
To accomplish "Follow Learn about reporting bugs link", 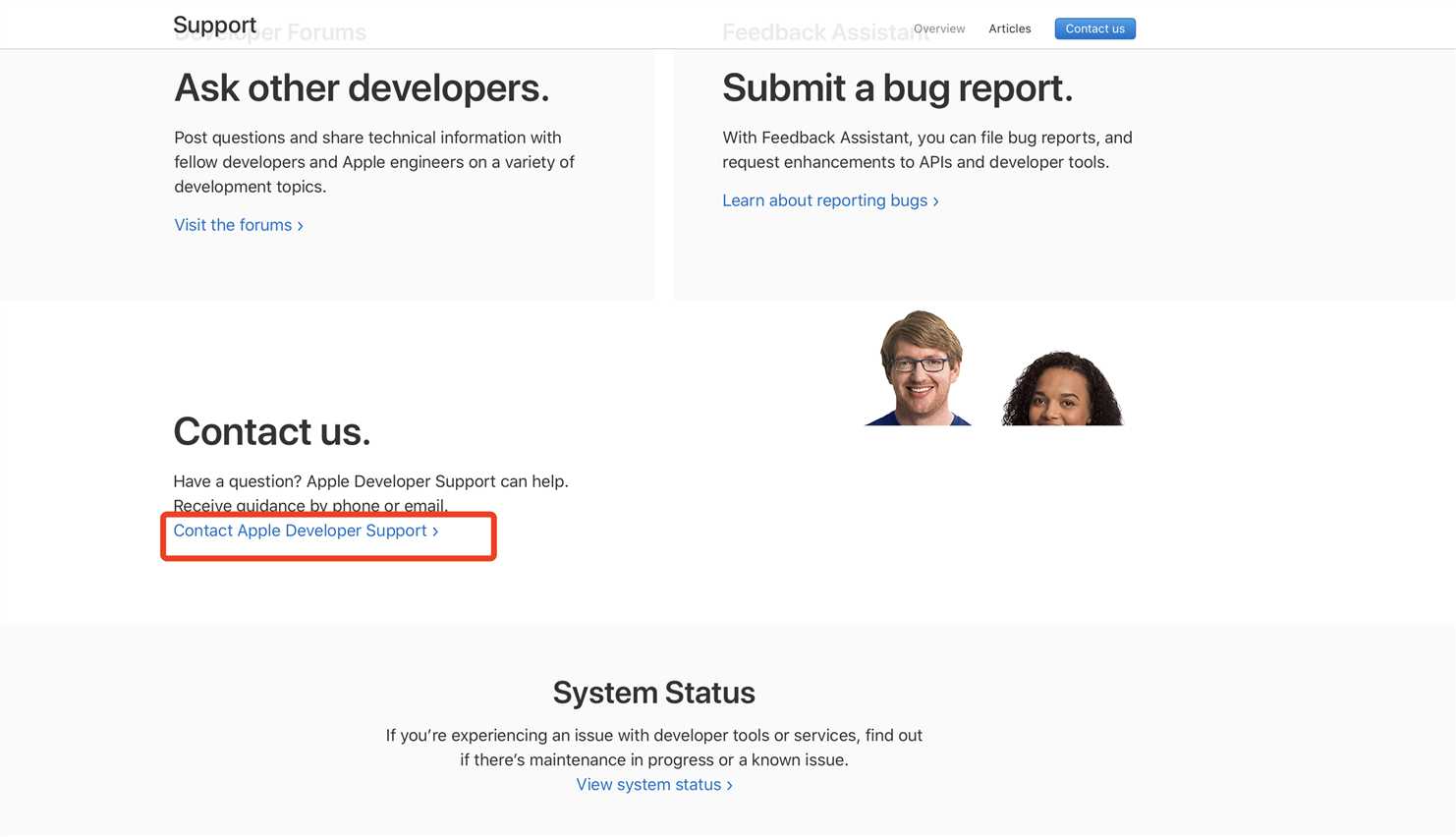I will 830,200.
